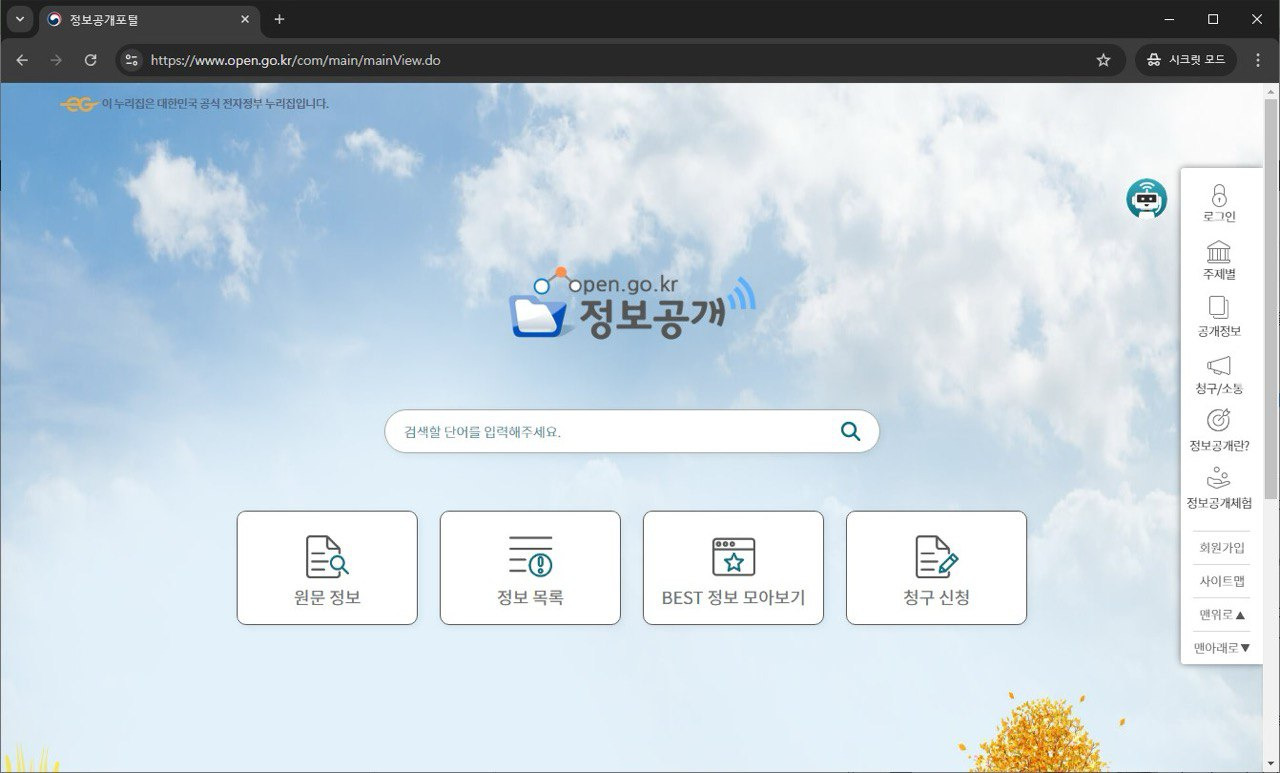Screen dimensions: 1280x773
Task: Launch the chatbot assistant icon
Action: click(x=1145, y=199)
